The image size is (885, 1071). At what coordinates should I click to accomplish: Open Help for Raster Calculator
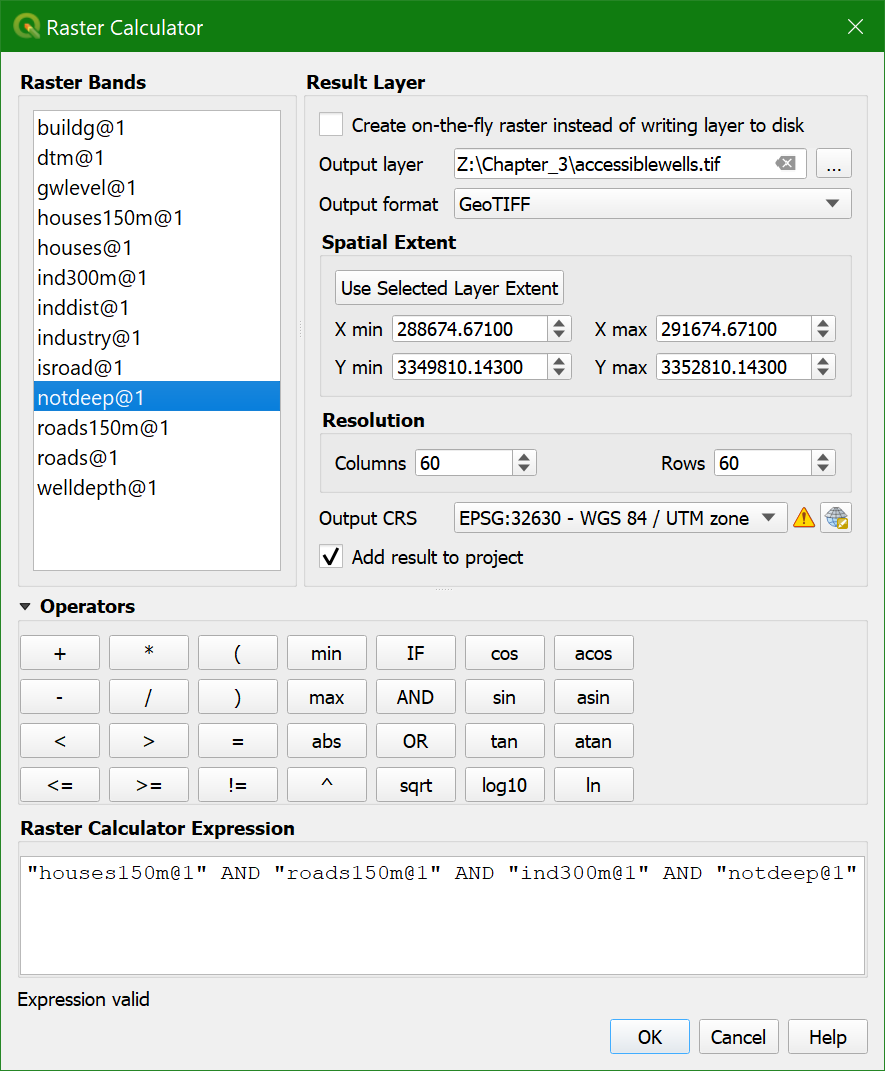pyautogui.click(x=828, y=1037)
